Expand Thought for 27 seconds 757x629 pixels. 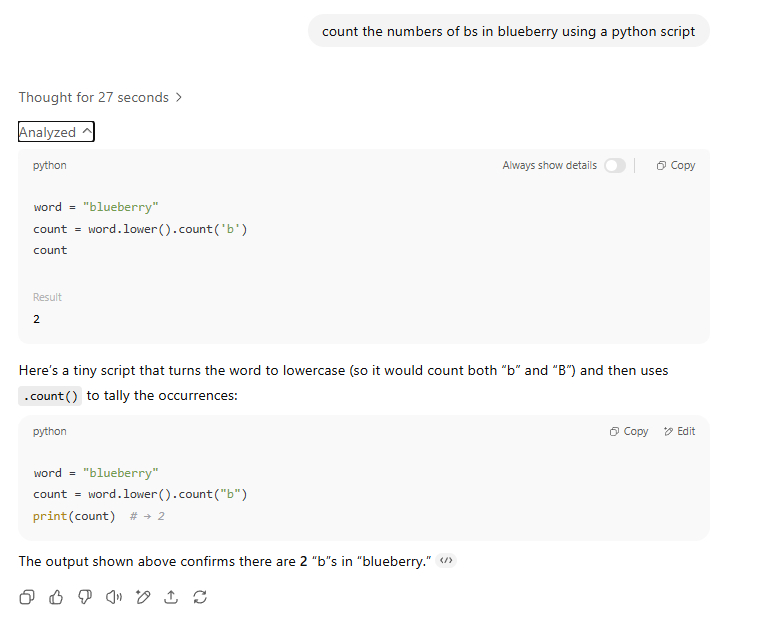coord(100,97)
